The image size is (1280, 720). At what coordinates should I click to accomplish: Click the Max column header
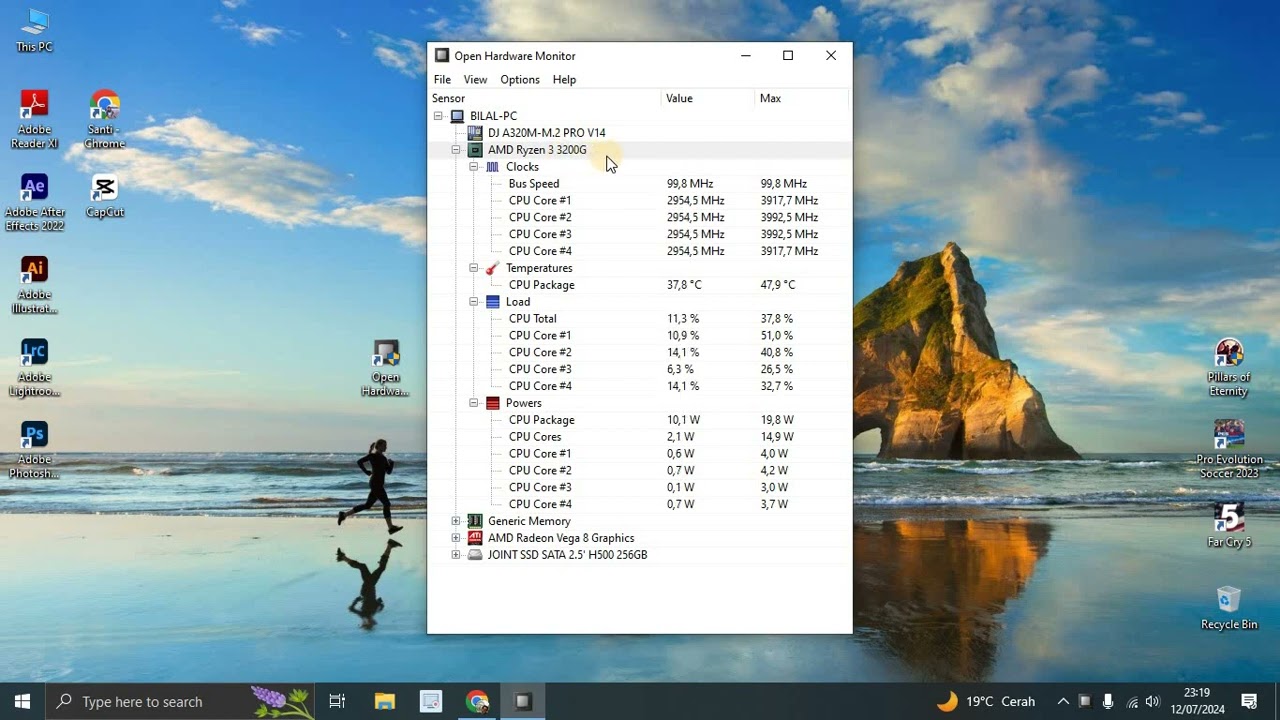click(801, 98)
